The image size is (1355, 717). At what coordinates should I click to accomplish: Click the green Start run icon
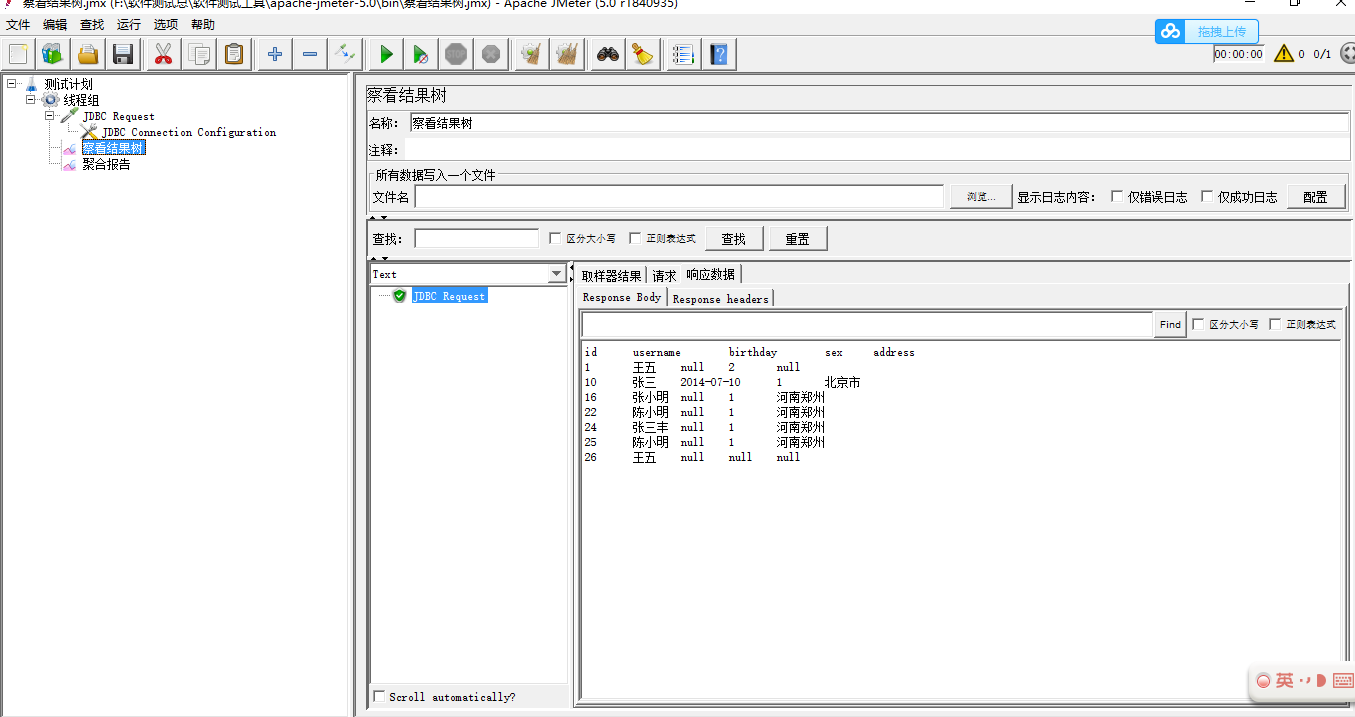[x=387, y=54]
